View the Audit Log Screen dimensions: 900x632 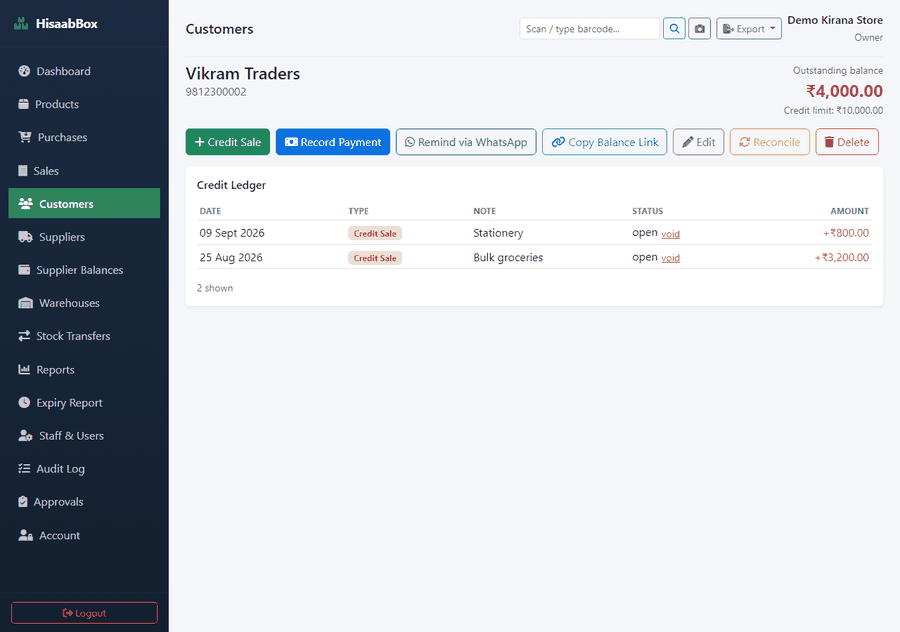(84, 468)
